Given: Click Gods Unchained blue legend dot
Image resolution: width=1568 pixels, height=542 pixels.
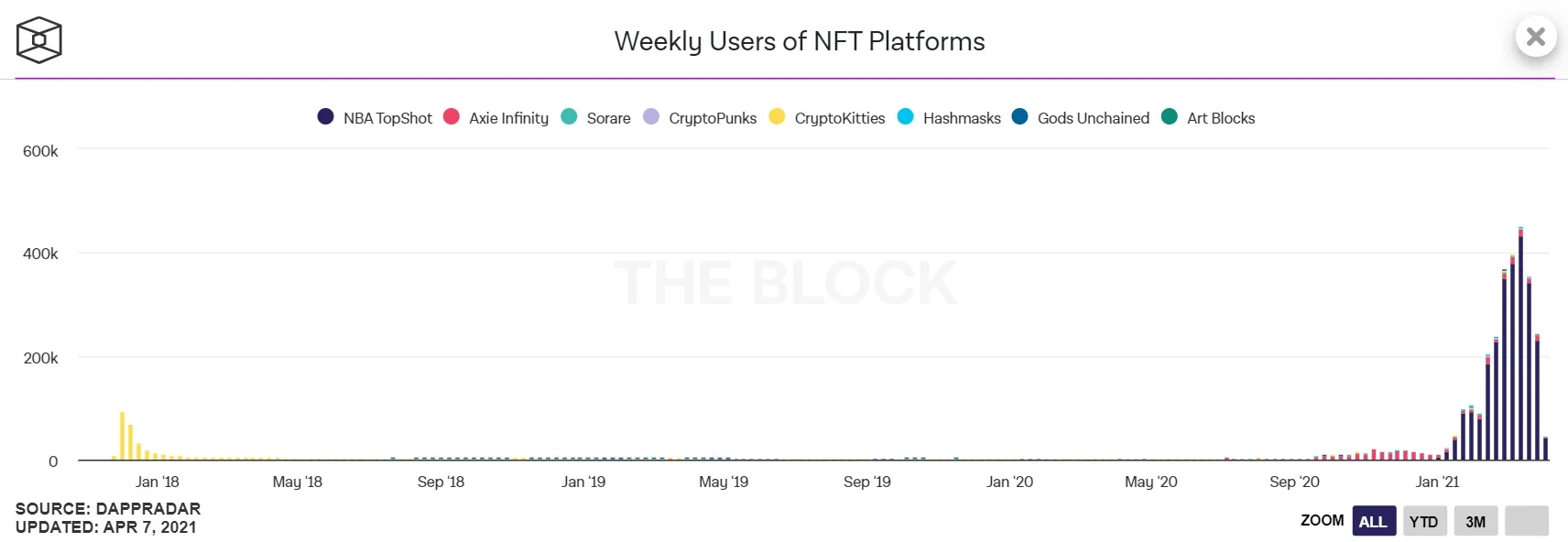Looking at the screenshot, I should (x=1019, y=116).
